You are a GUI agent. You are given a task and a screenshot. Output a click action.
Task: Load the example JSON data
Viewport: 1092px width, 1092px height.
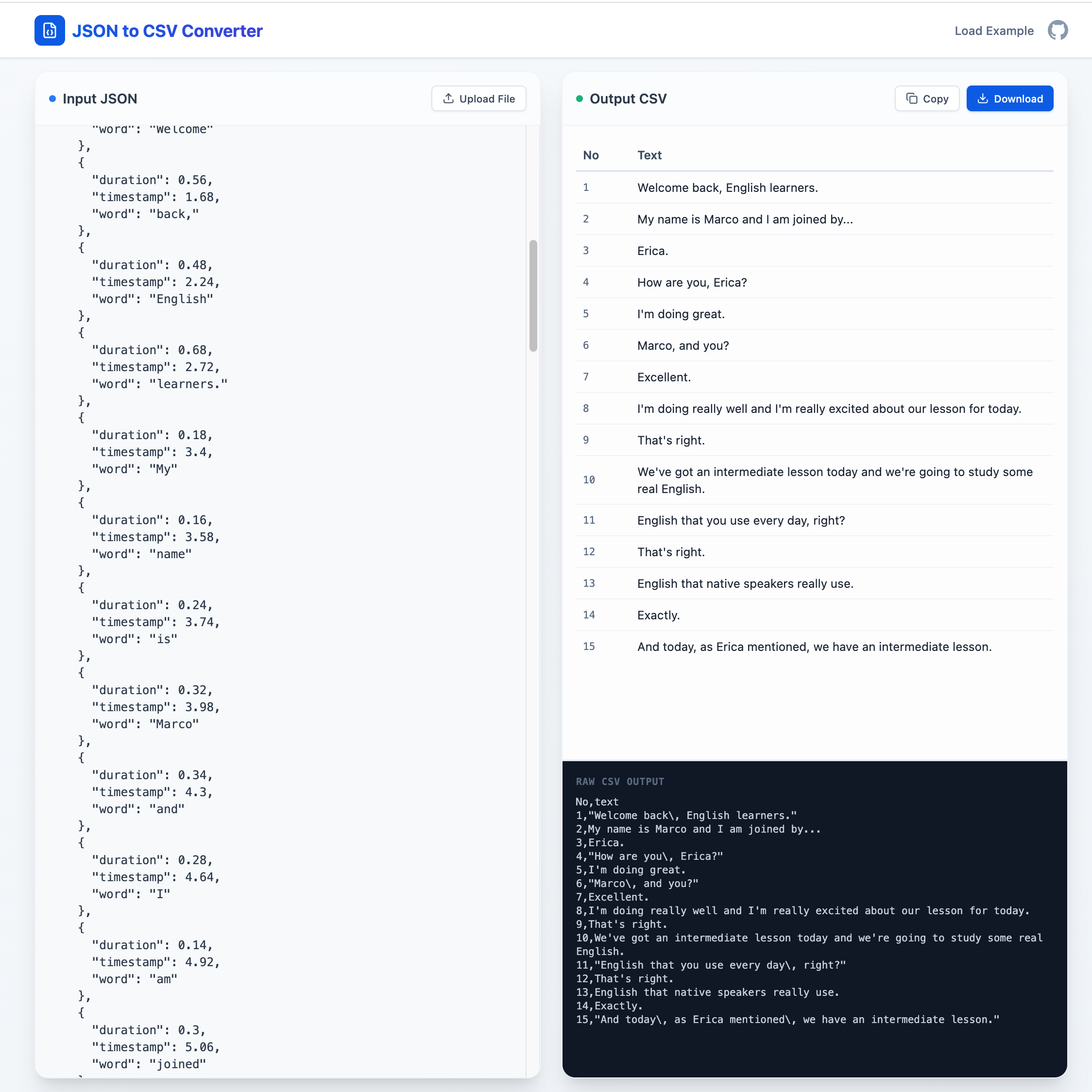pos(994,31)
